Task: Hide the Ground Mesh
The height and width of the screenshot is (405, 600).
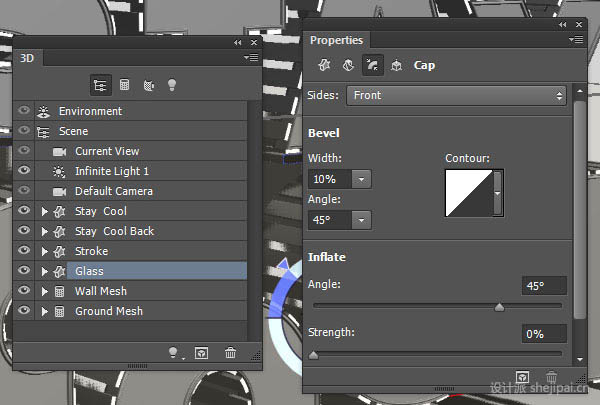Action: tap(24, 310)
